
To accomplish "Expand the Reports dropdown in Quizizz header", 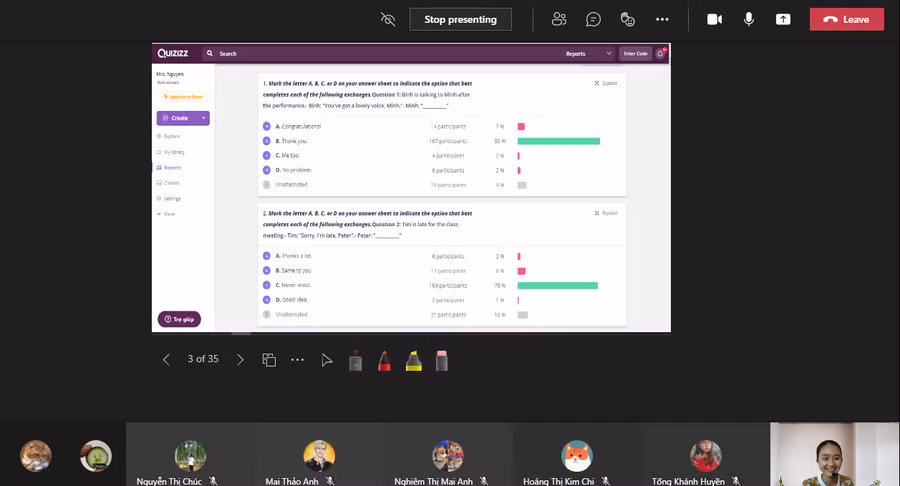I will coord(589,53).
